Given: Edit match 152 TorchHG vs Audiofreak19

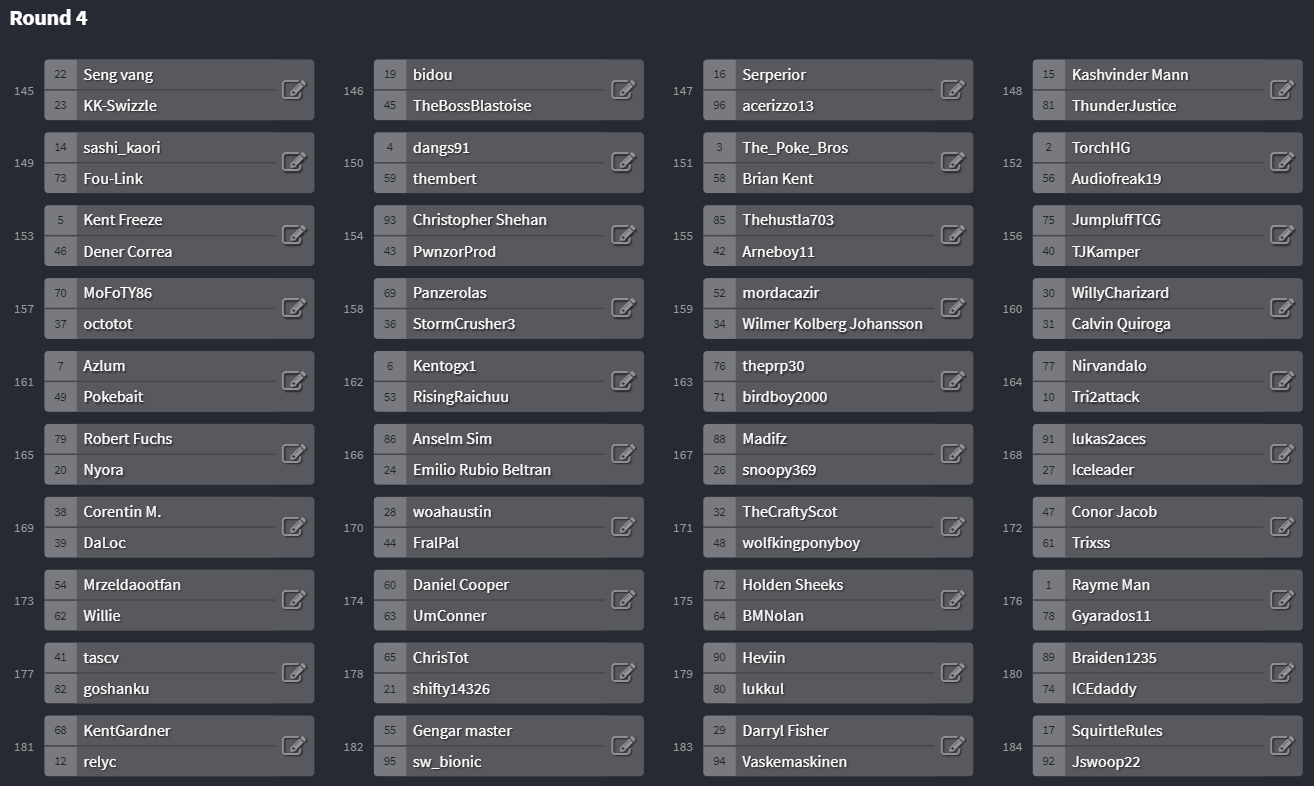Looking at the screenshot, I should (x=1282, y=162).
